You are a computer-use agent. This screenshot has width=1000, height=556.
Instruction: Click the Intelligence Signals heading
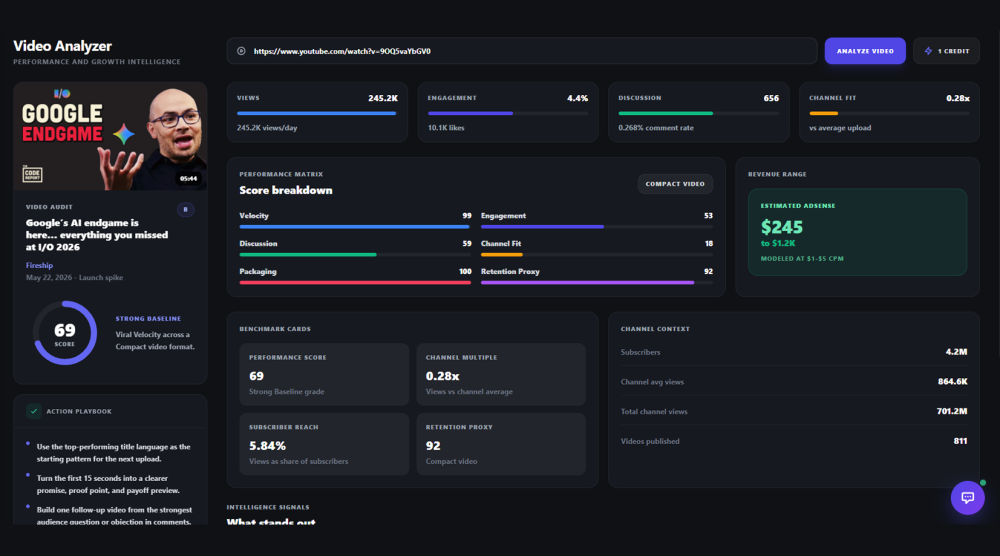[268, 508]
